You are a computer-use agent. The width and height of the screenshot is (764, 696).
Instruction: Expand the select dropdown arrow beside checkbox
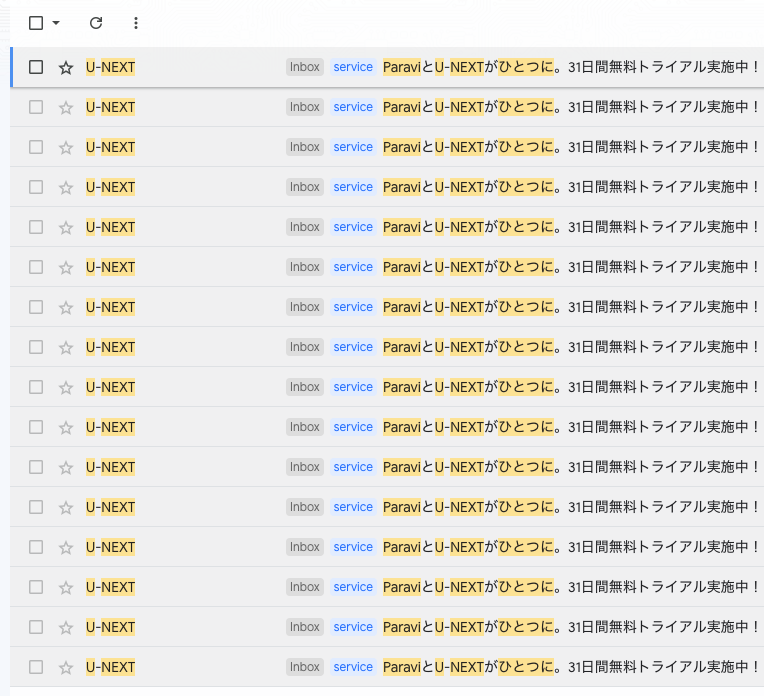click(56, 23)
